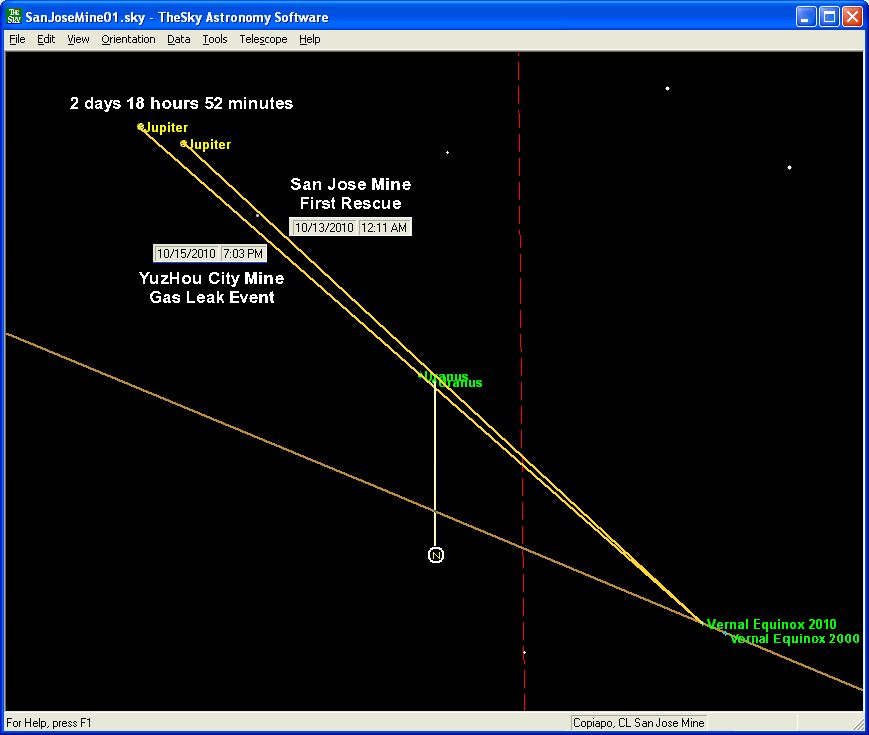This screenshot has width=869, height=735.
Task: Open the Data menu
Action: (x=179, y=40)
